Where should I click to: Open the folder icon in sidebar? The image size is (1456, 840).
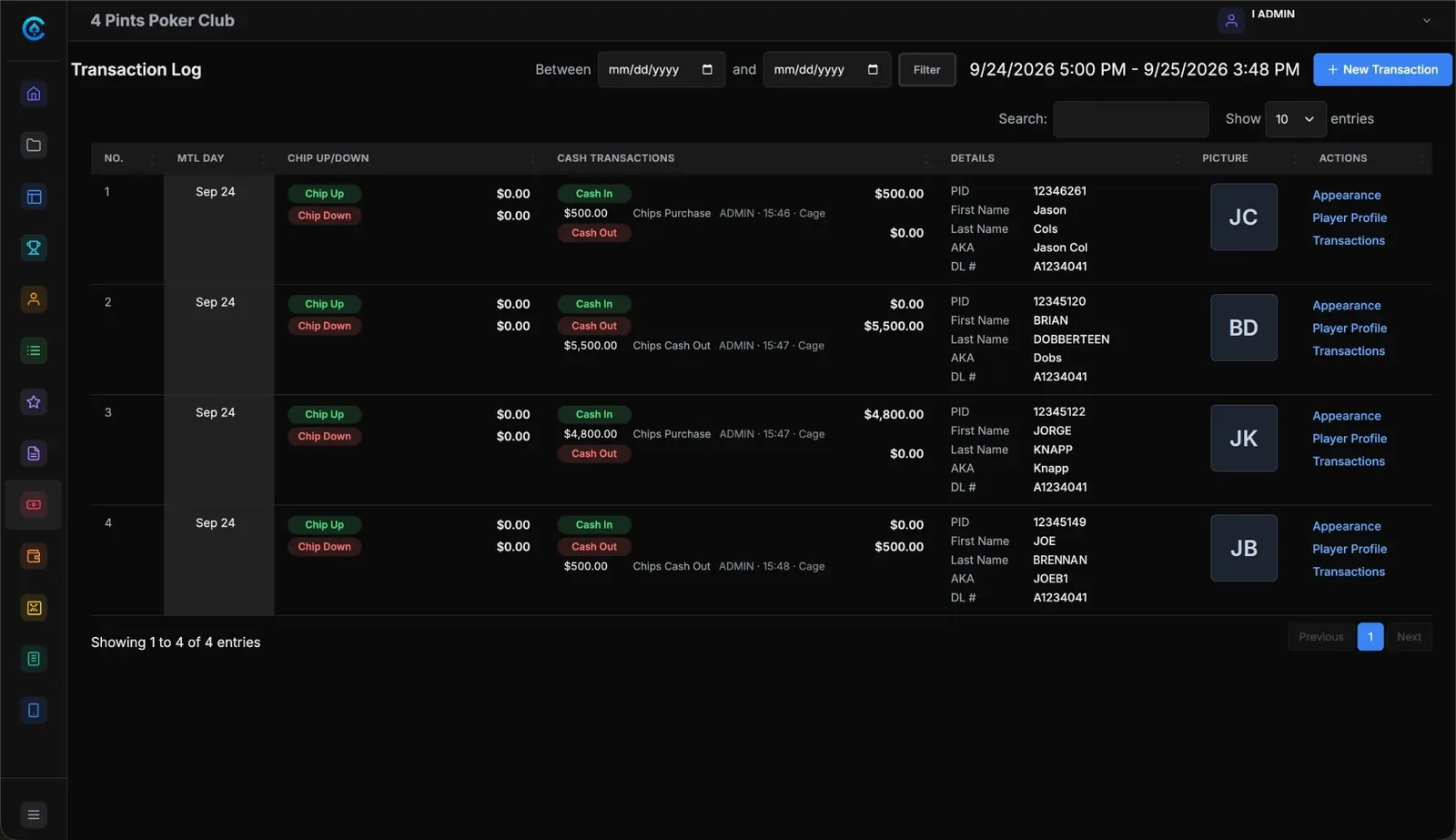(34, 145)
